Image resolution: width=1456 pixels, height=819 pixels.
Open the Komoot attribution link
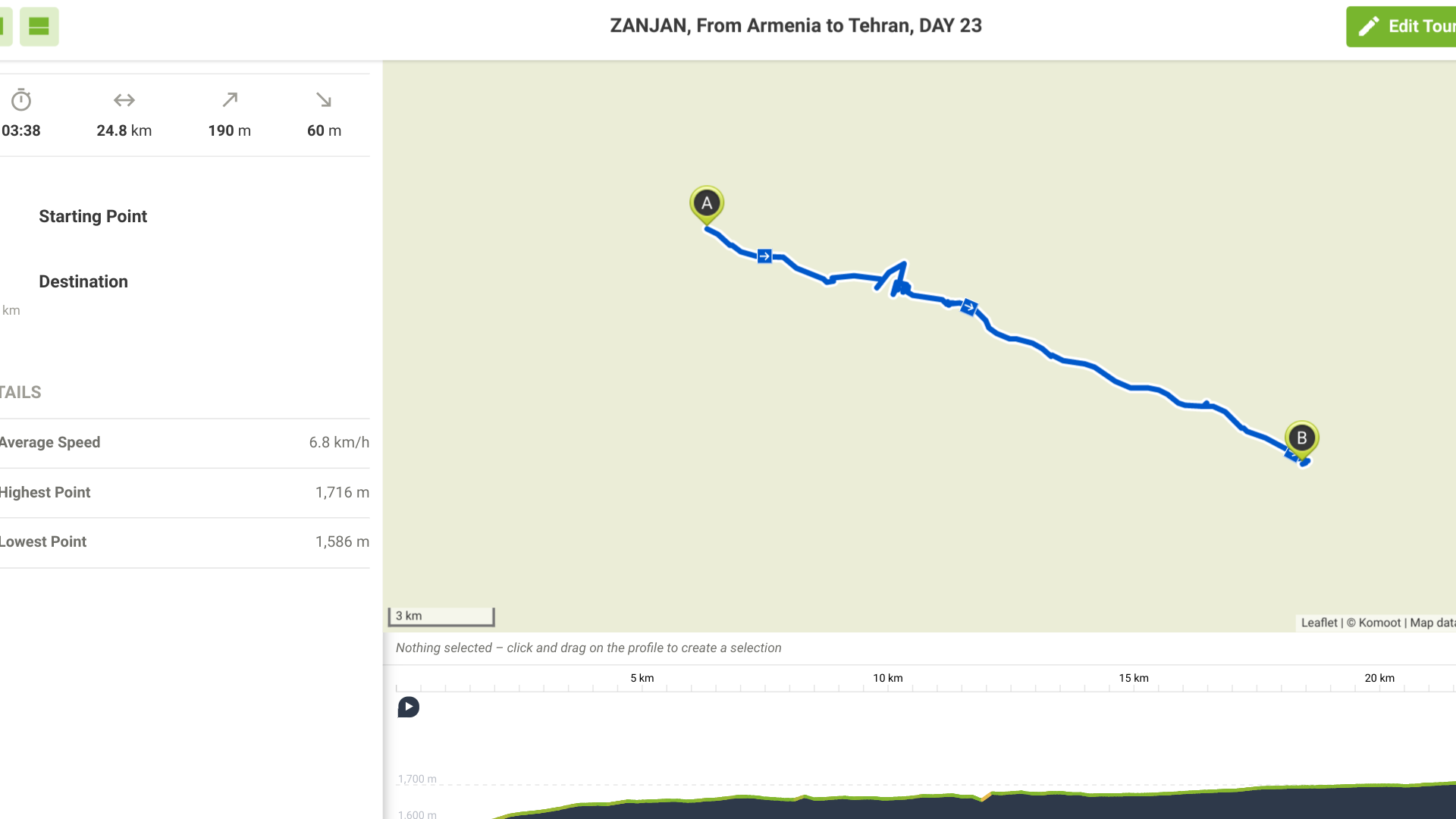[1379, 623]
